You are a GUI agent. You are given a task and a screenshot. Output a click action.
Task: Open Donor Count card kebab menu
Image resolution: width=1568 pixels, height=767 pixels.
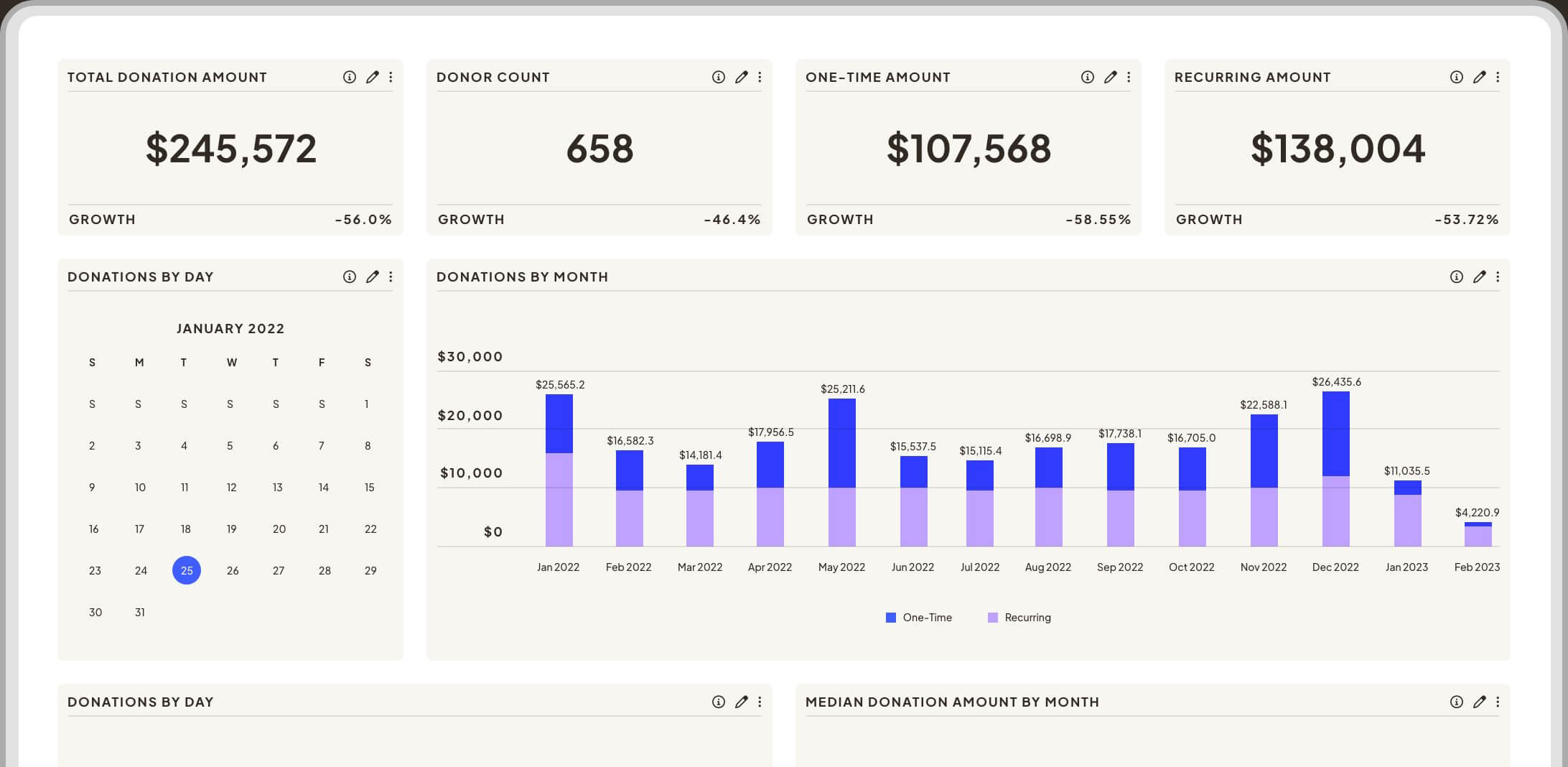pos(760,77)
